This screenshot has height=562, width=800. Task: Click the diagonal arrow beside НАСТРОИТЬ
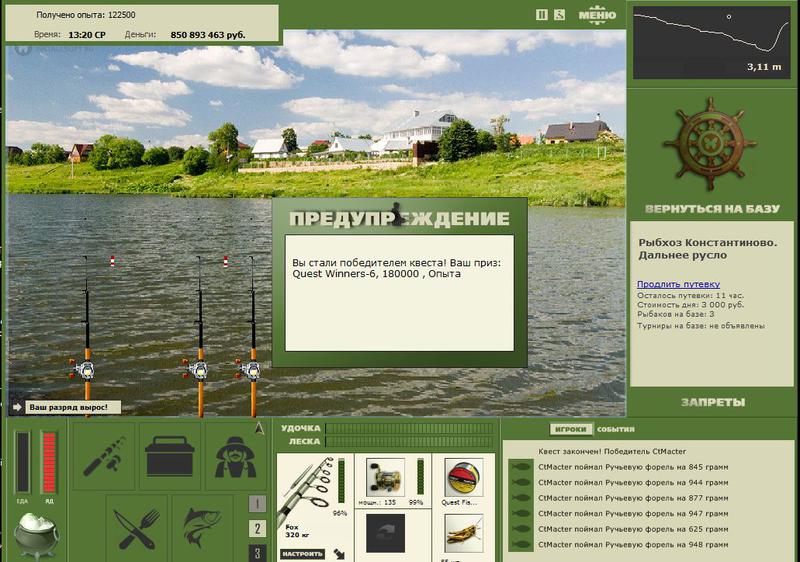coord(339,554)
